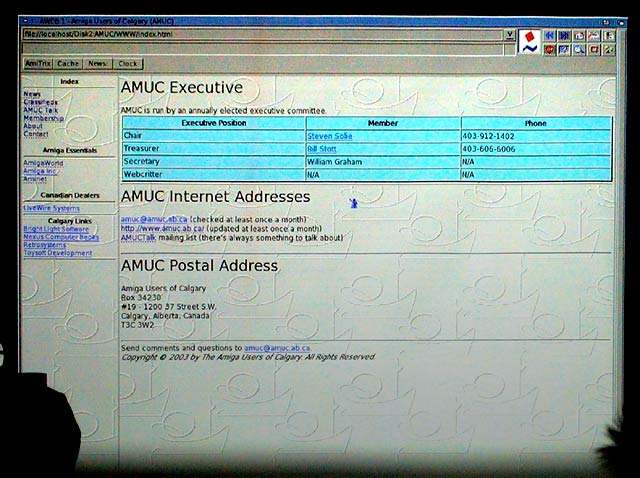Screen dimensions: 640x478
Task: Click the Member column header
Action: 383,123
